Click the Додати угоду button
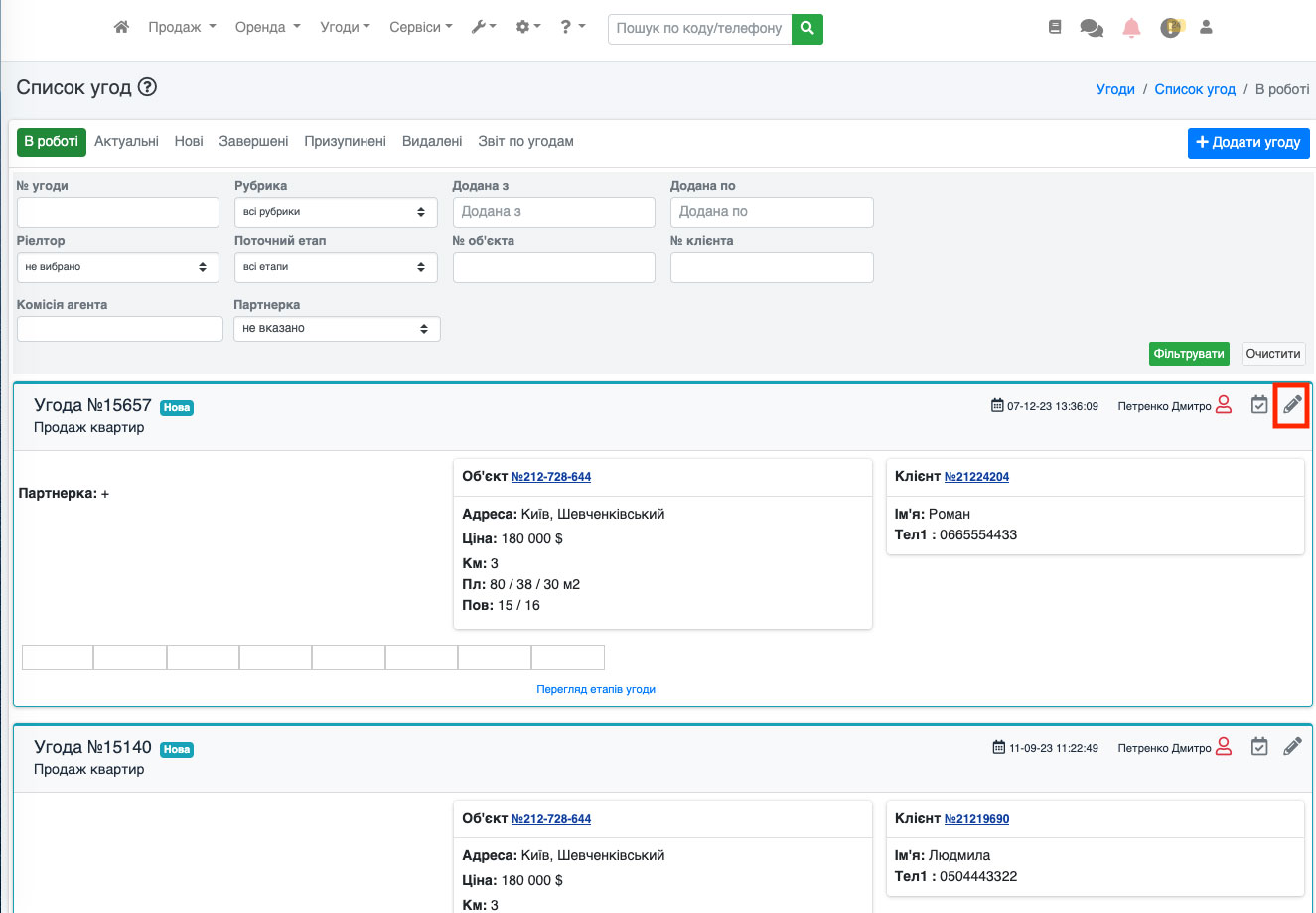1316x913 pixels. pos(1247,143)
